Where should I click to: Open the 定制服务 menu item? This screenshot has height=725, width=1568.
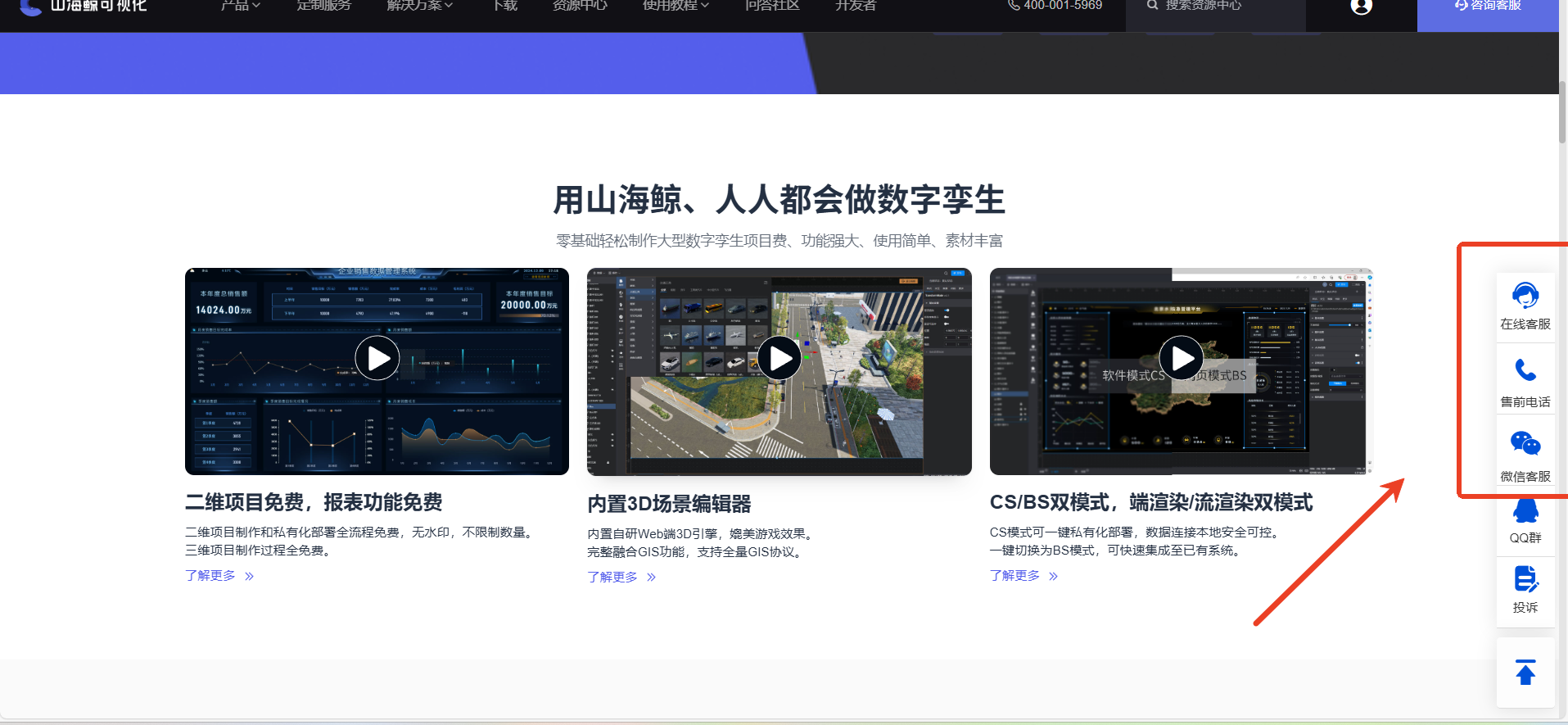(x=324, y=6)
